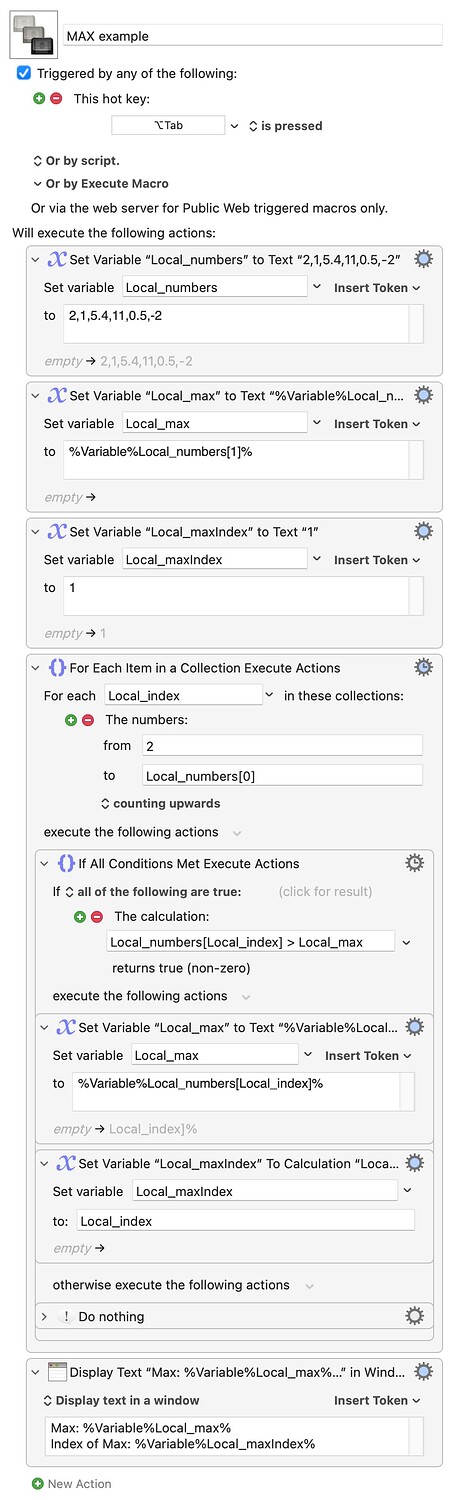Toggle 'Triggered by any of the following' checkbox
Viewport: 453px width, 1500px height.
24,73
